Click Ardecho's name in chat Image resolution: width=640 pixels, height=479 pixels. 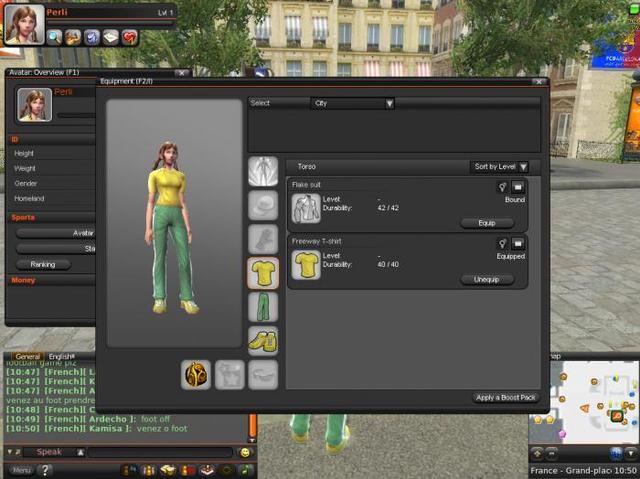point(108,419)
